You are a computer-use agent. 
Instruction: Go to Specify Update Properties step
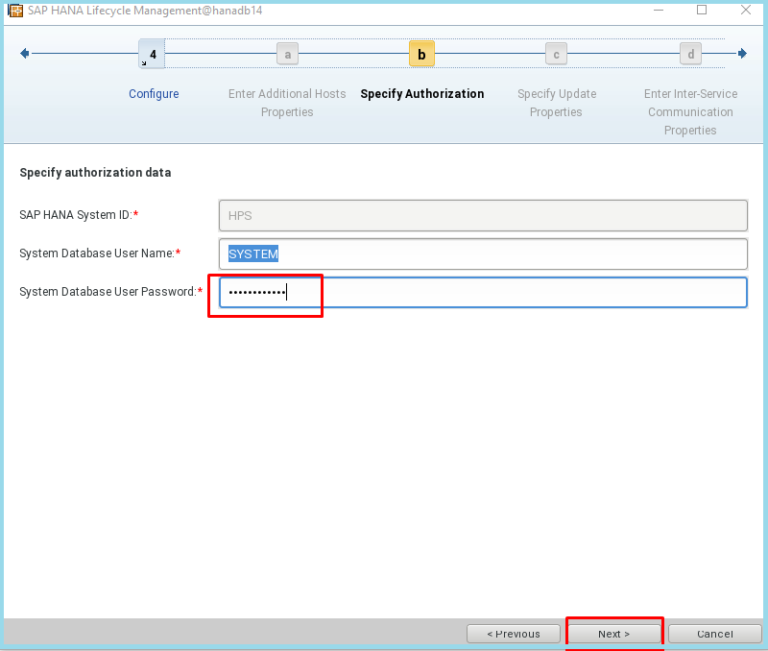click(x=556, y=102)
